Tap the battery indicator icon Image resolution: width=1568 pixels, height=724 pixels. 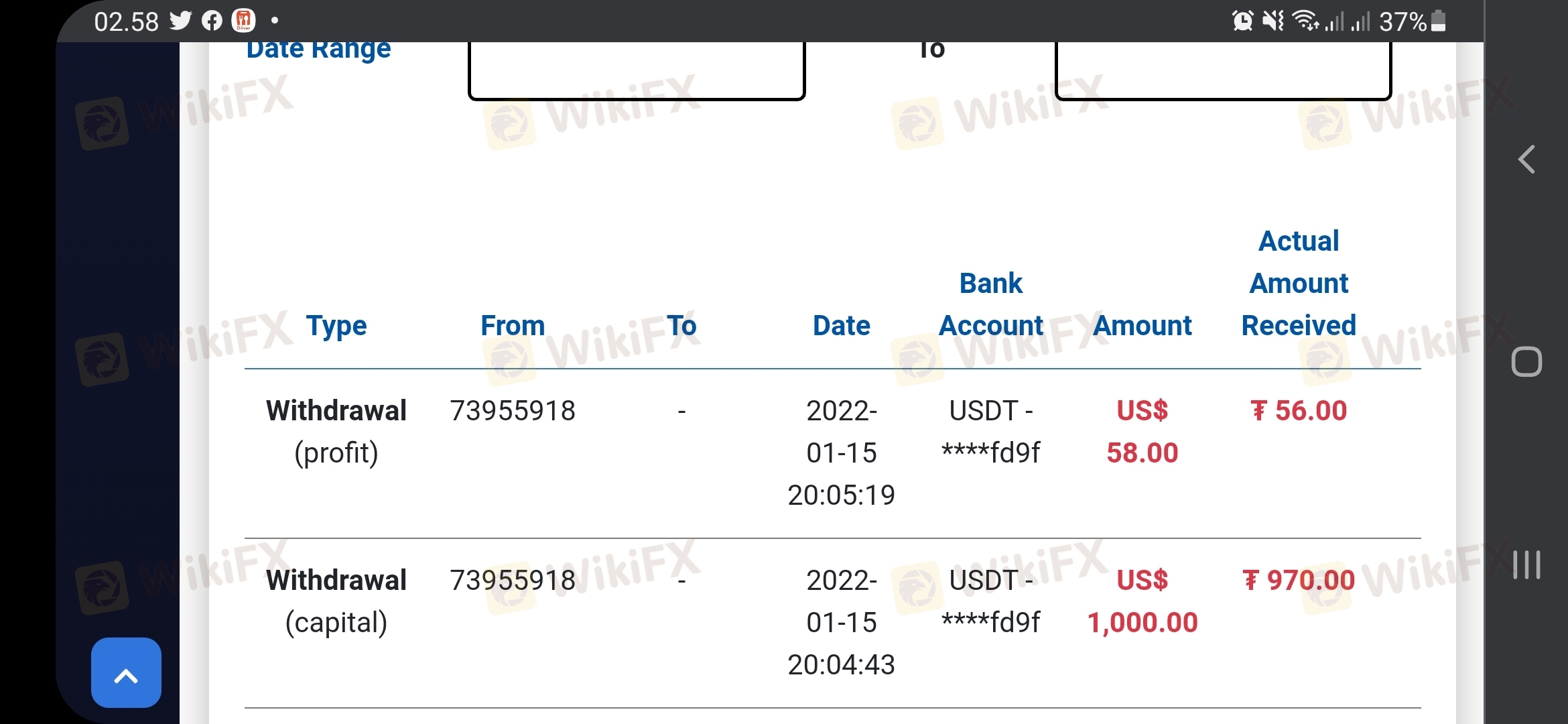pyautogui.click(x=1438, y=21)
